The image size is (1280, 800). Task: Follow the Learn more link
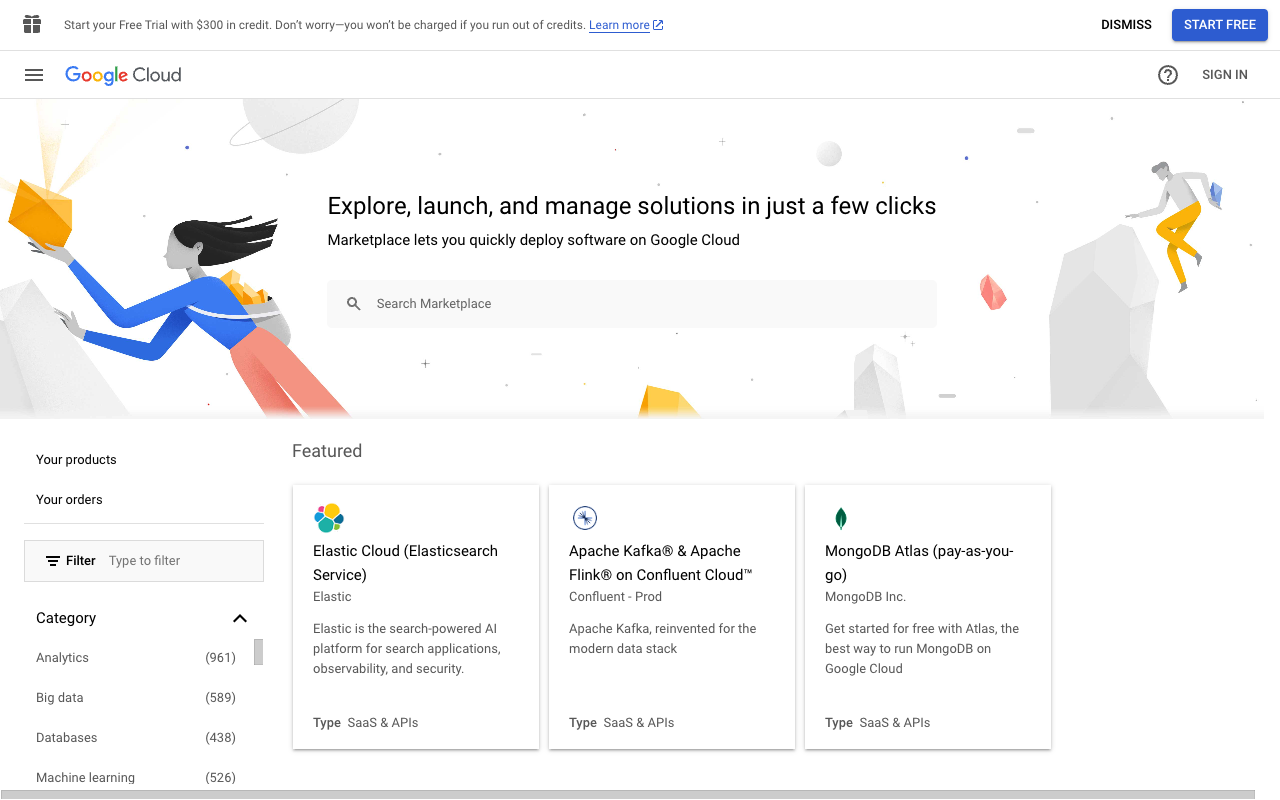[x=619, y=25]
